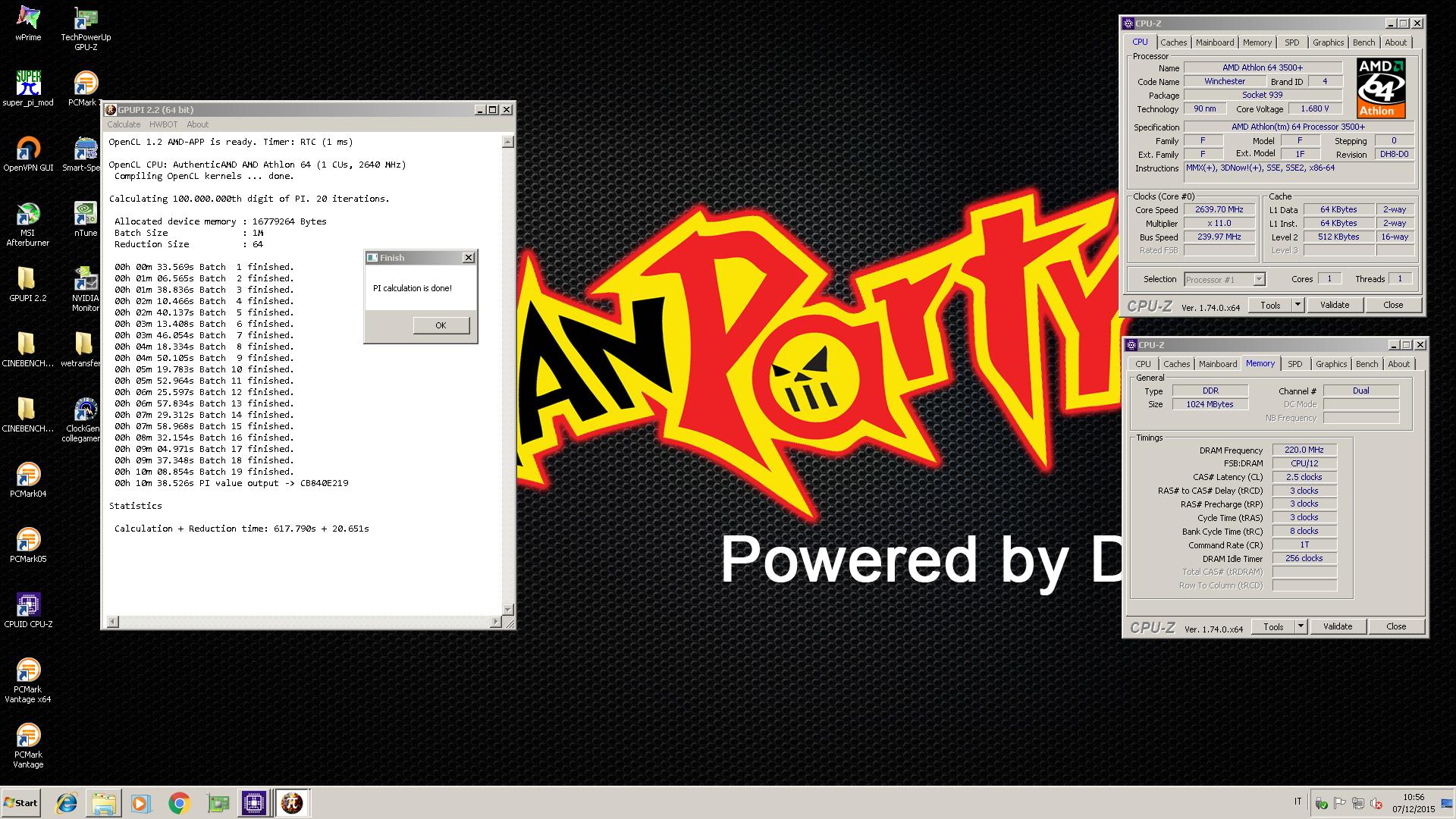Viewport: 1456px width, 819px height.
Task: Click the green GPU-Z taskbar icon
Action: pyautogui.click(x=218, y=803)
